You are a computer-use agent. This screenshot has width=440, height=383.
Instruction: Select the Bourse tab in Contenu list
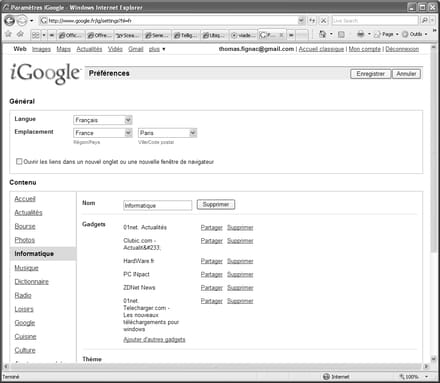[x=25, y=226]
